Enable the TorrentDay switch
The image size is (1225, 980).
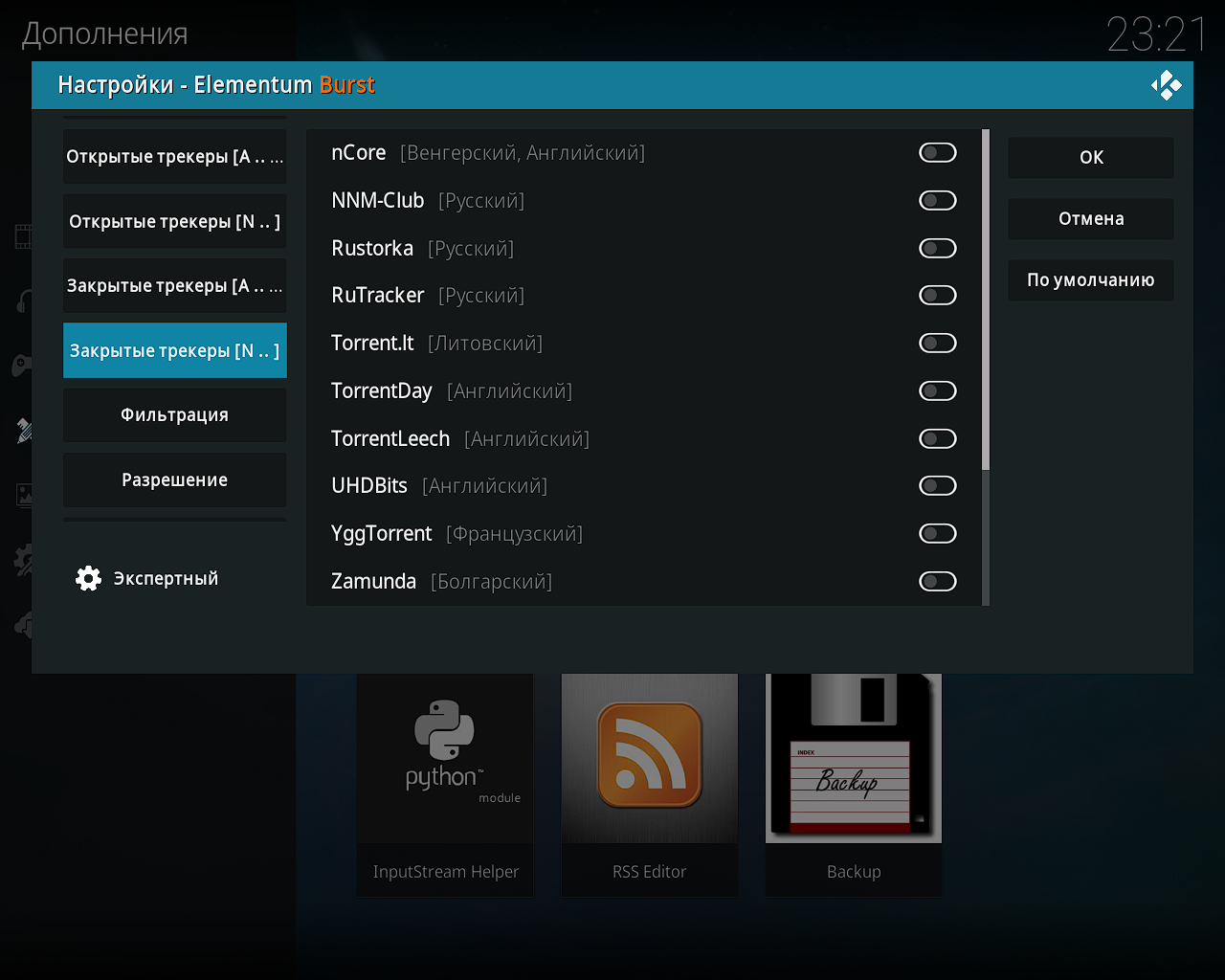pyautogui.click(x=938, y=390)
